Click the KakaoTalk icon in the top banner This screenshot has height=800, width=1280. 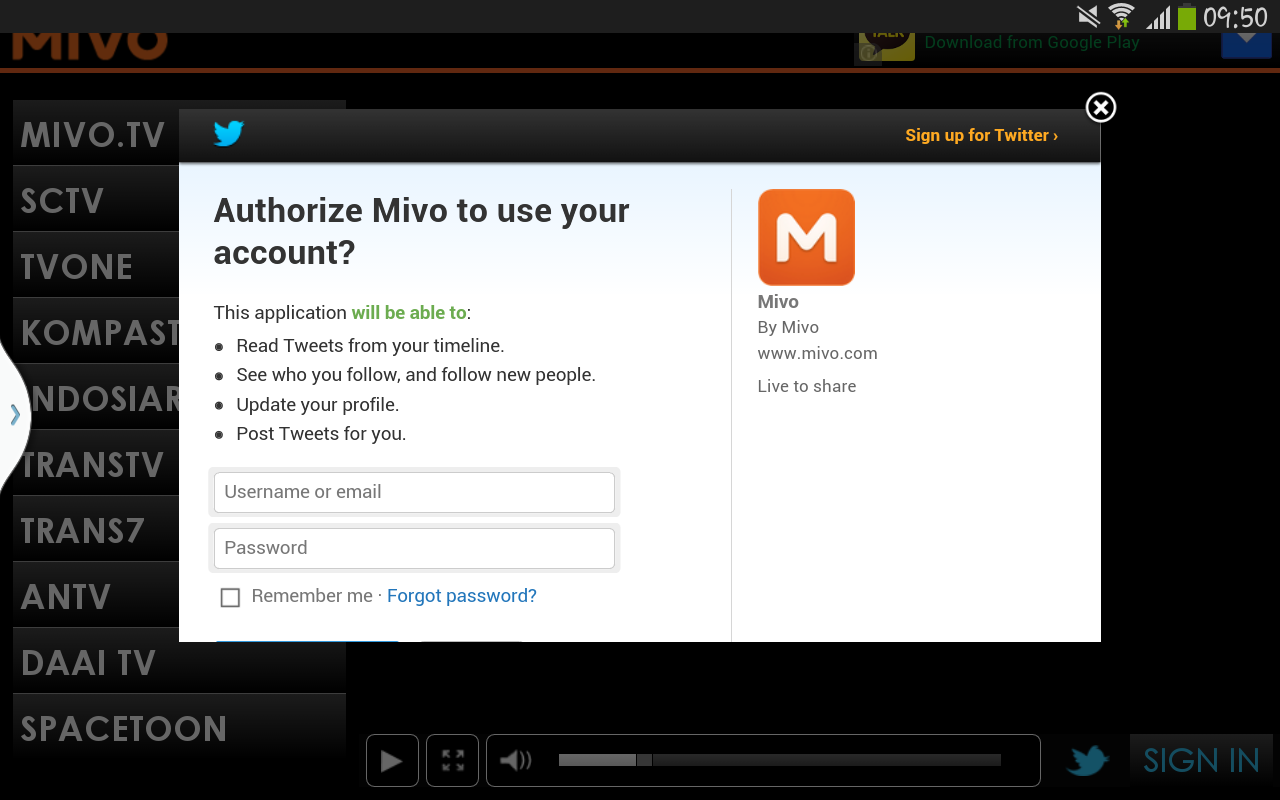coord(887,46)
